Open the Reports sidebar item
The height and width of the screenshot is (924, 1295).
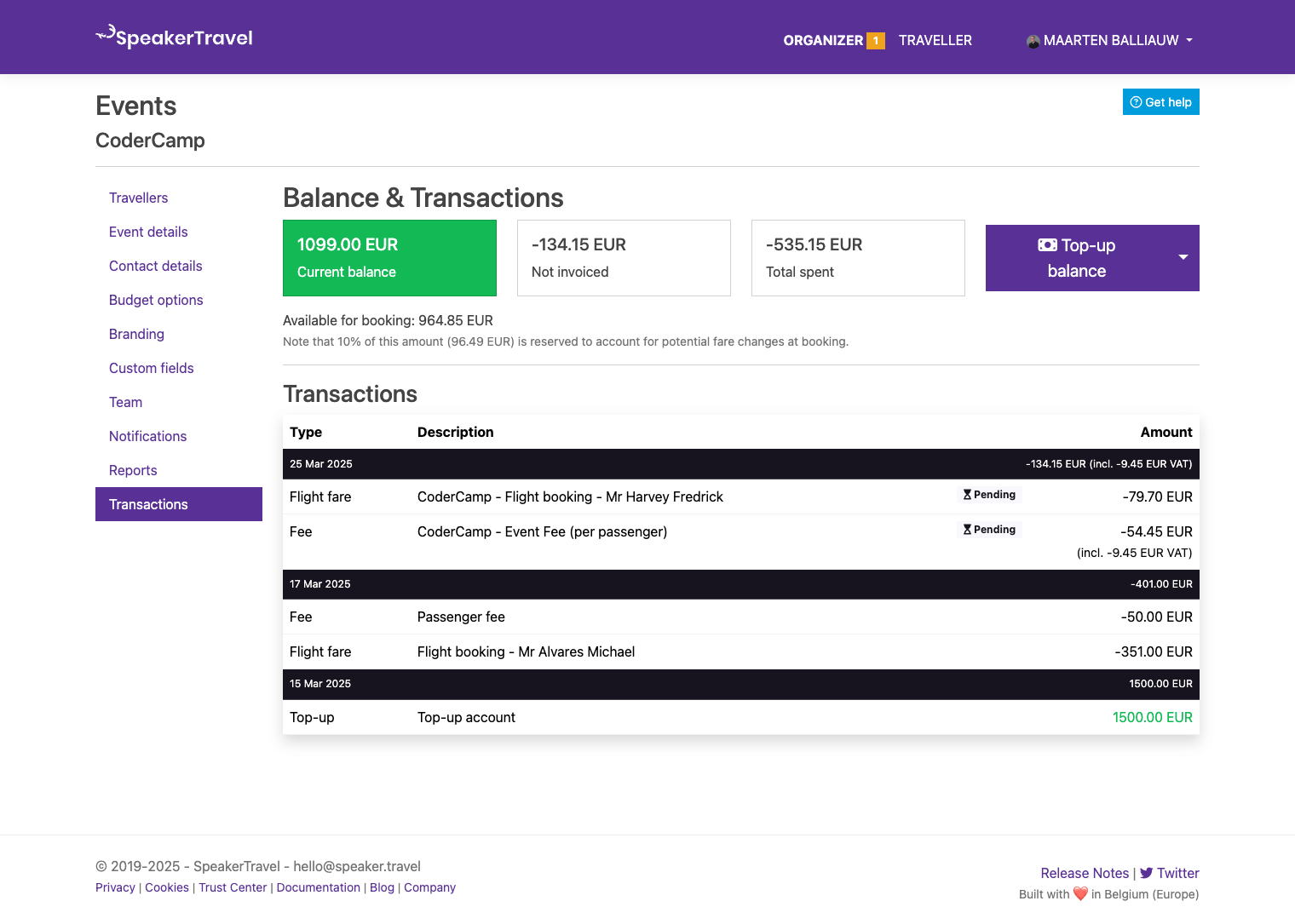click(x=133, y=470)
